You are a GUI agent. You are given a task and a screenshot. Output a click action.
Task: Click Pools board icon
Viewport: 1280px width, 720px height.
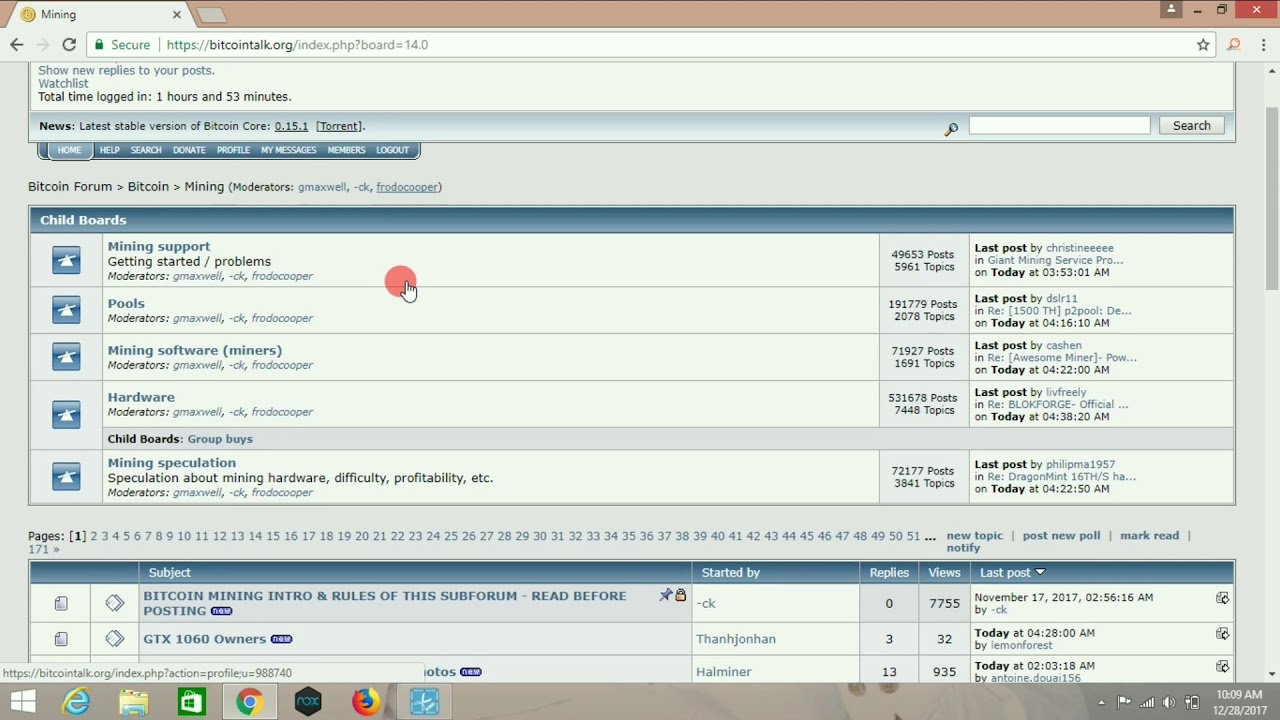66,310
